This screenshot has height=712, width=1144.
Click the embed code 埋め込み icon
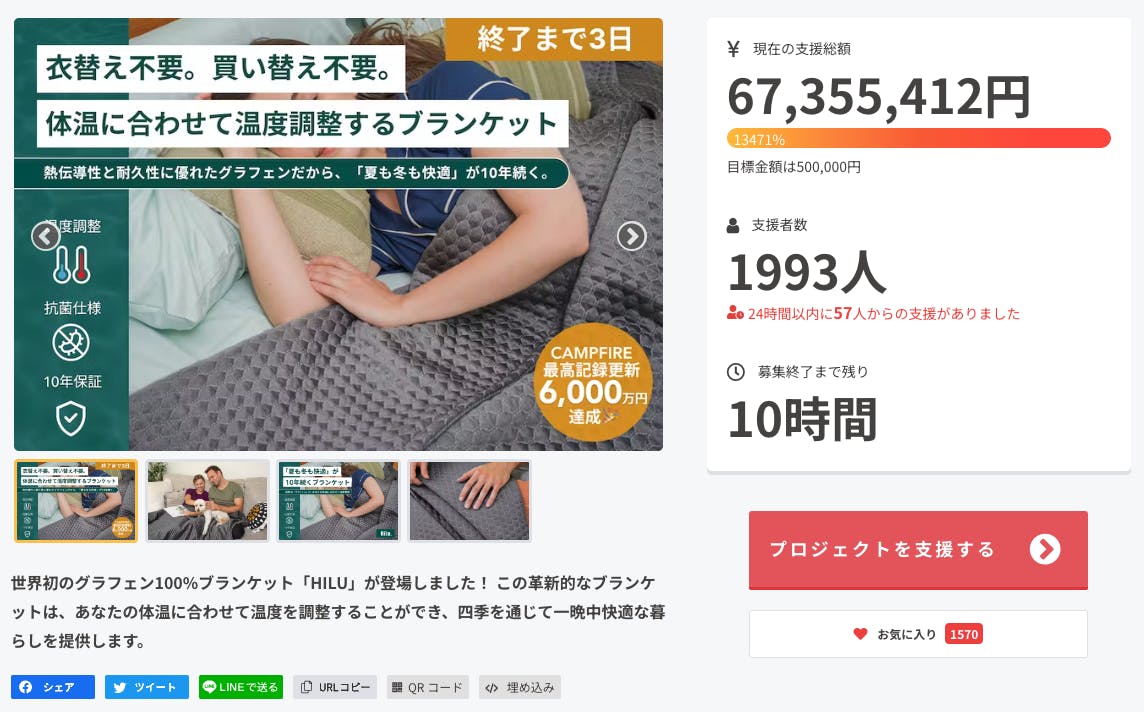(492, 687)
